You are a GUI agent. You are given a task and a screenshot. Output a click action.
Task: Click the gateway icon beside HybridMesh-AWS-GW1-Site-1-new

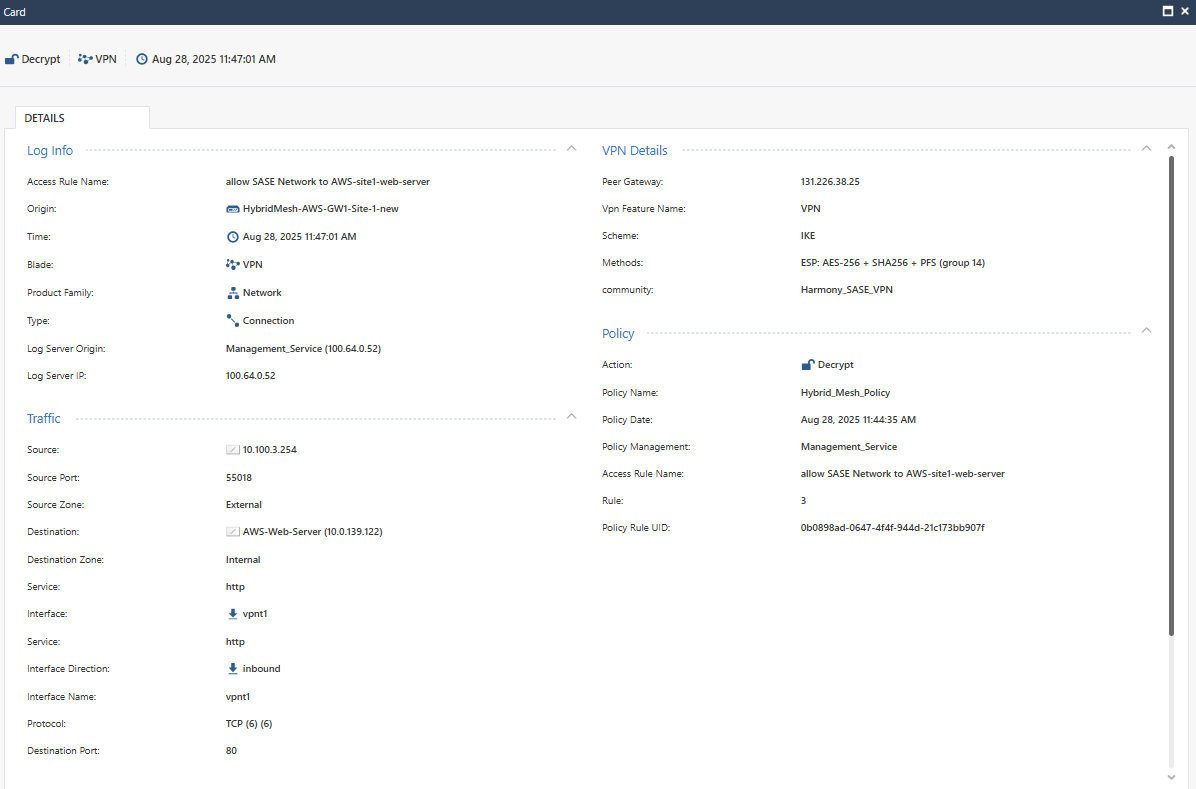coord(233,210)
